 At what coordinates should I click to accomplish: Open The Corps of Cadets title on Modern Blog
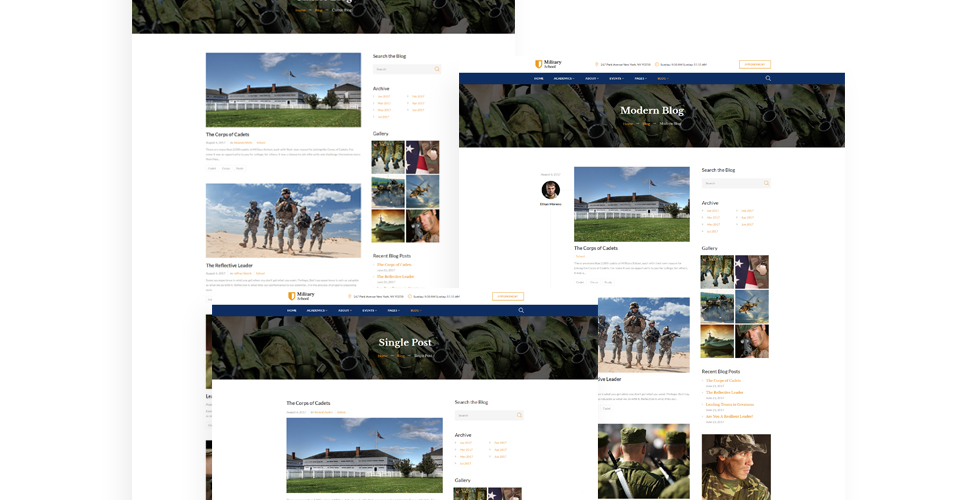click(596, 248)
